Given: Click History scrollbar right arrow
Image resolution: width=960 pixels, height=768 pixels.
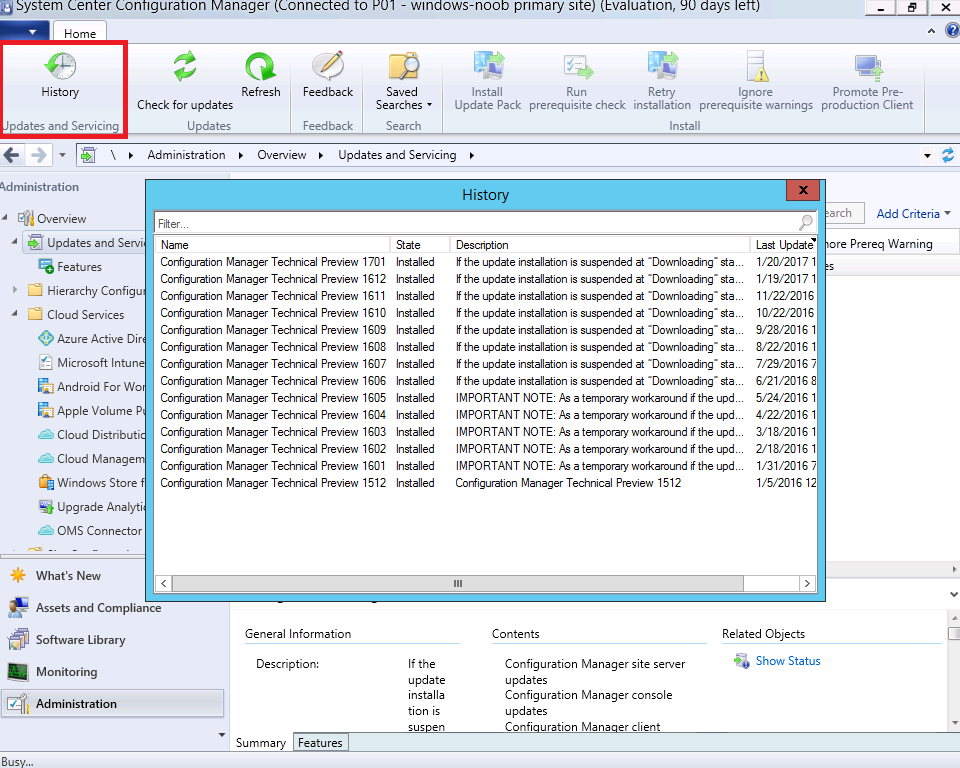Looking at the screenshot, I should [x=808, y=583].
